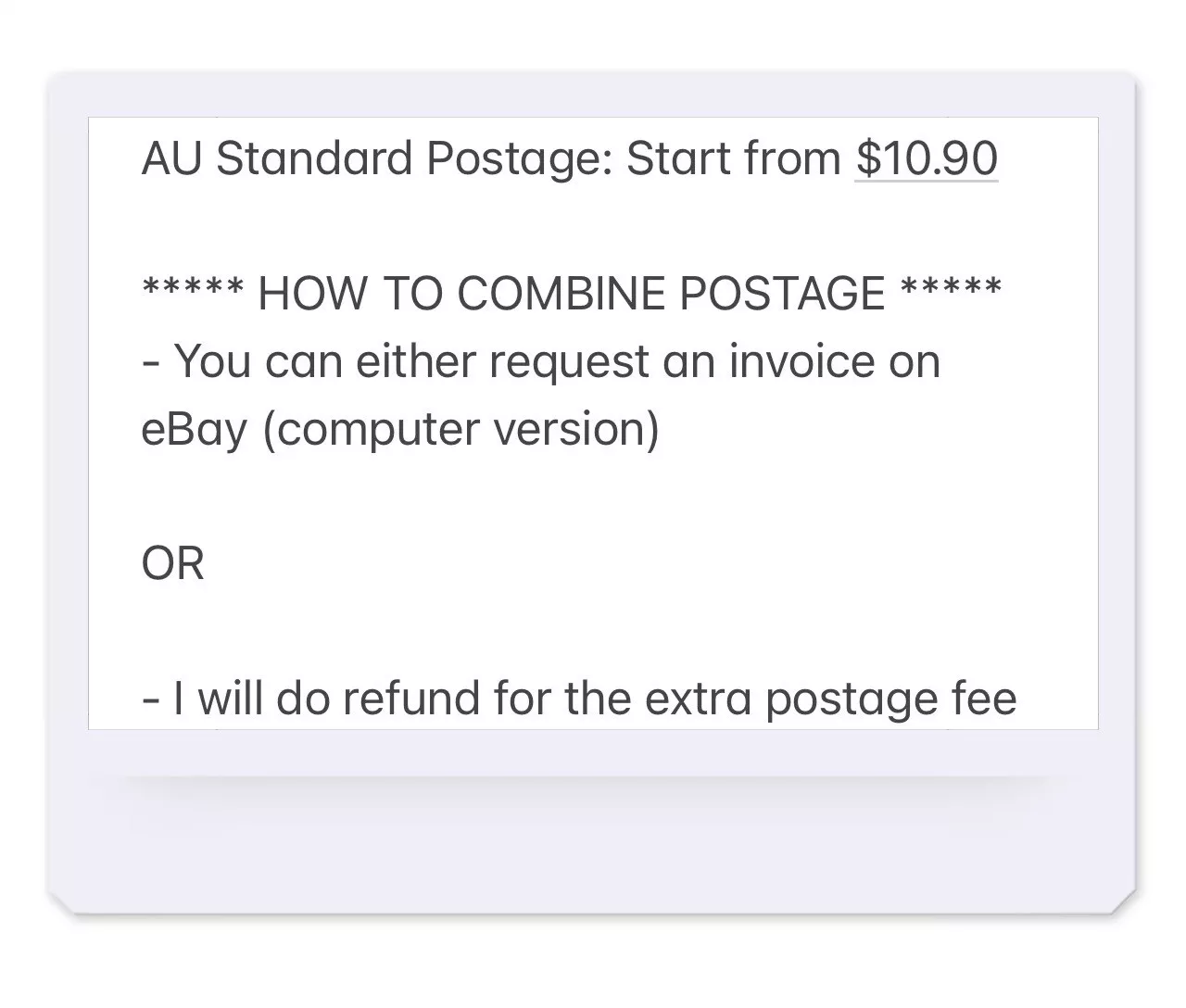Click the request an invoice line
The width and height of the screenshot is (1186, 1008).
541,361
